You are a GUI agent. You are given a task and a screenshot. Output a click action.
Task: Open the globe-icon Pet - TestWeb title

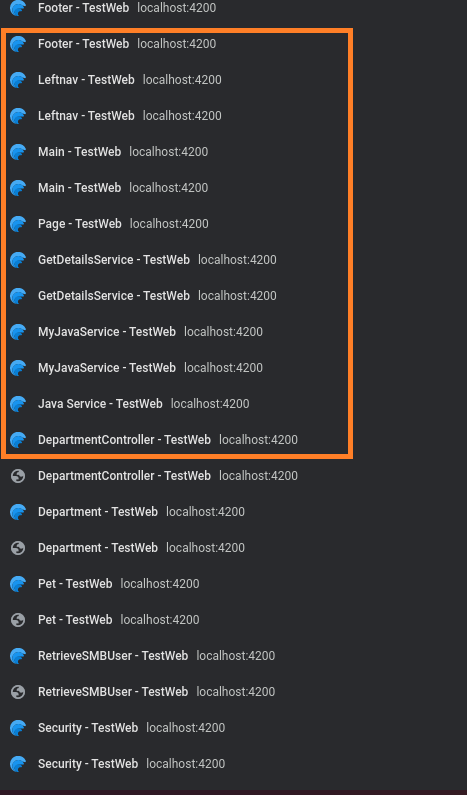(75, 620)
